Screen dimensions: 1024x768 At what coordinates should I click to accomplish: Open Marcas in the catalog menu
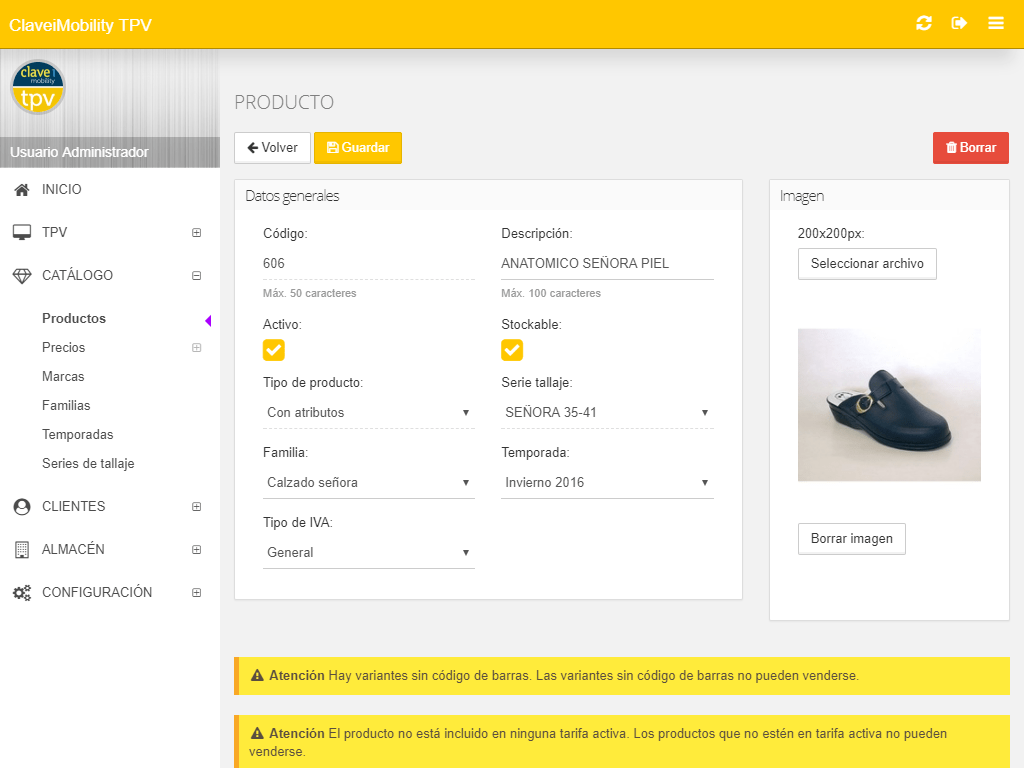point(63,377)
